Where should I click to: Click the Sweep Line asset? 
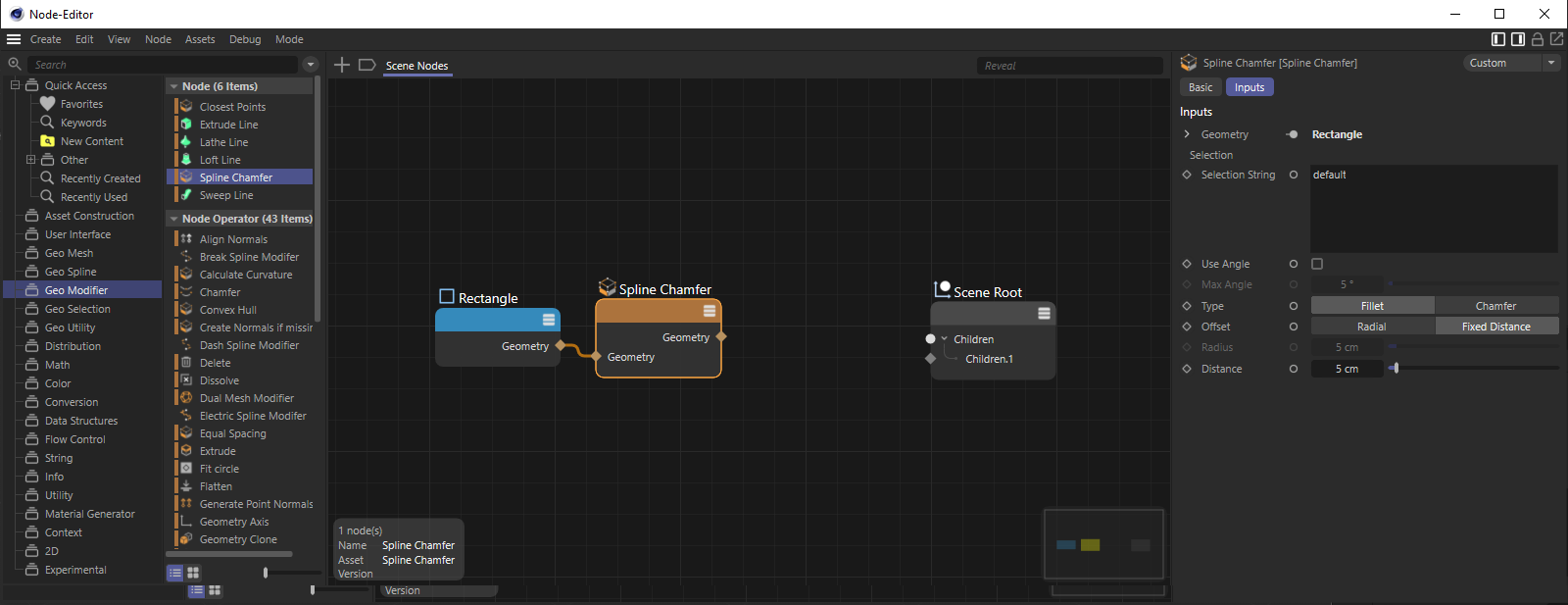(226, 195)
